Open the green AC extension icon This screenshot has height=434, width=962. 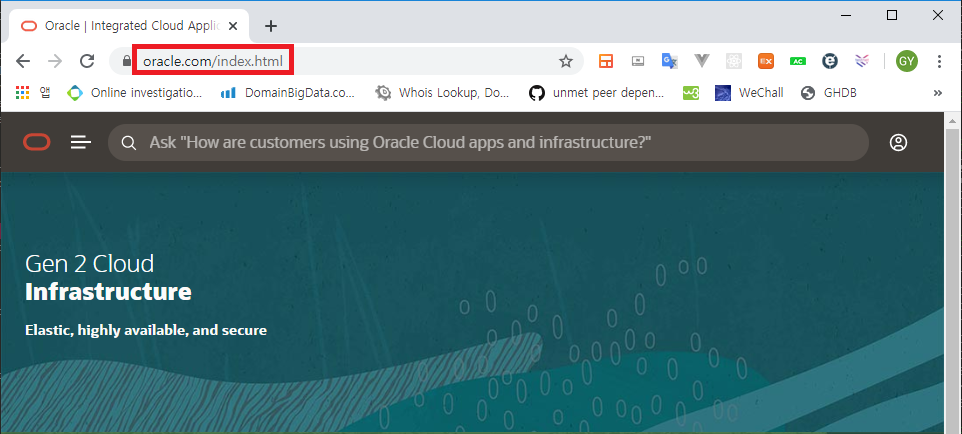point(798,61)
